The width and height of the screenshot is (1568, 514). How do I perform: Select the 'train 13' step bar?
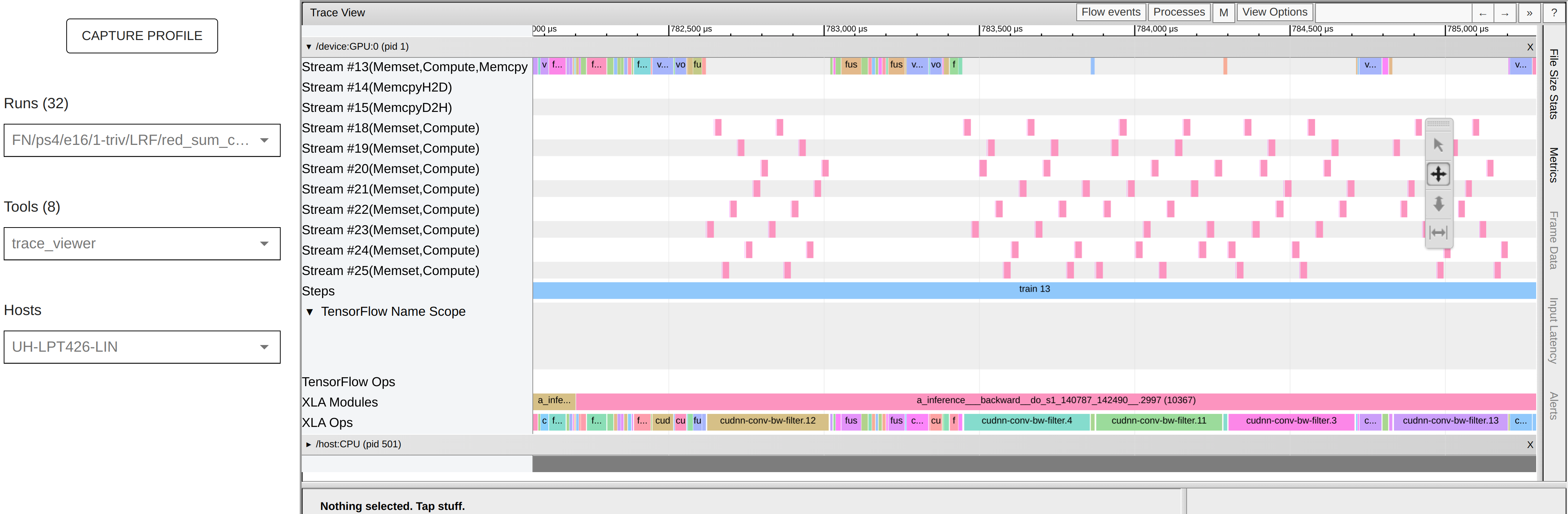(x=1034, y=290)
